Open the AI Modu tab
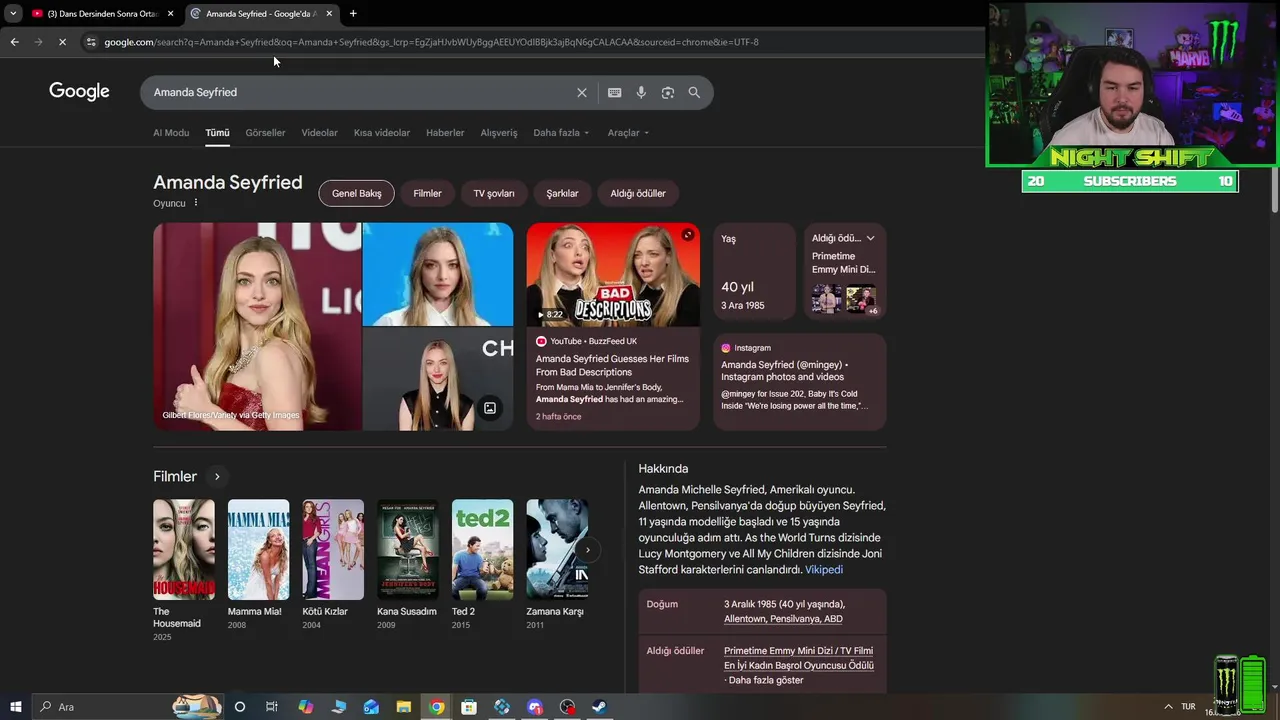 (171, 132)
